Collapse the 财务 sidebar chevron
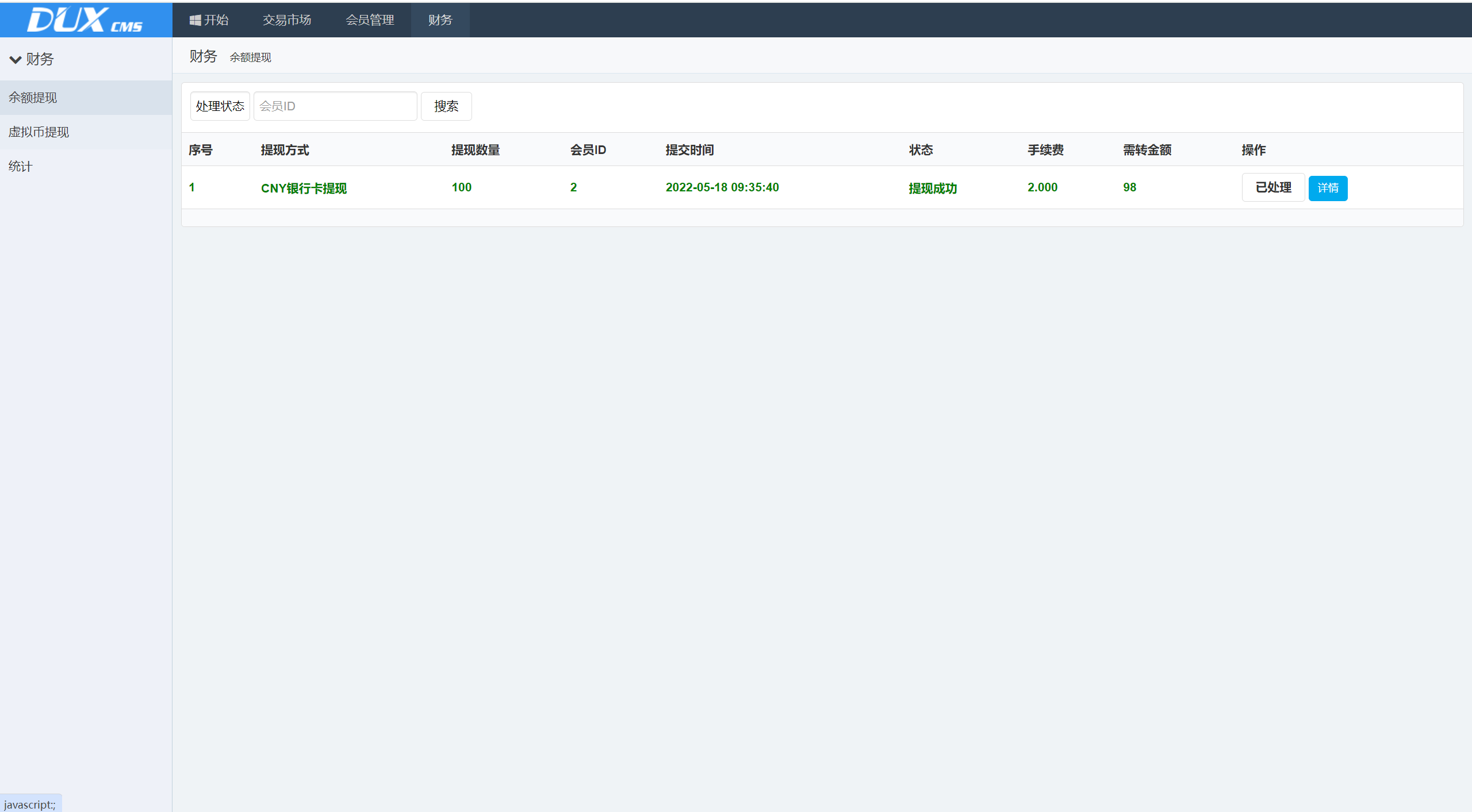 click(16, 59)
